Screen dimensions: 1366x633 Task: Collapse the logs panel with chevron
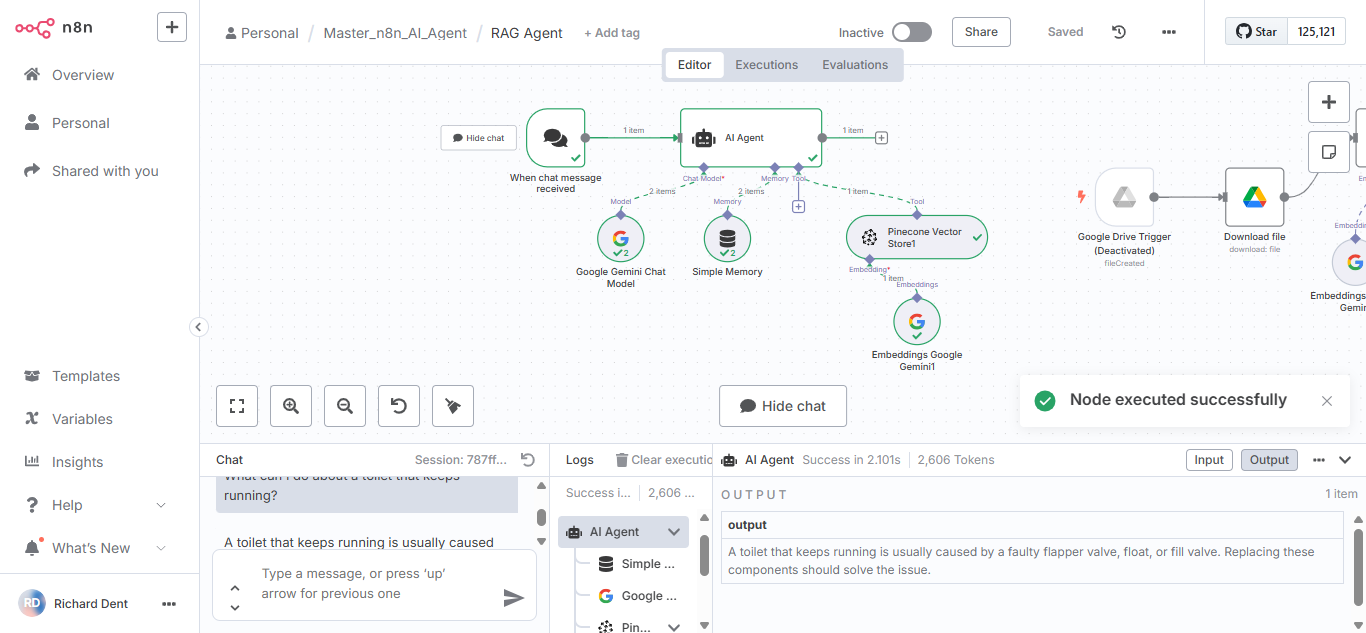(x=1345, y=460)
